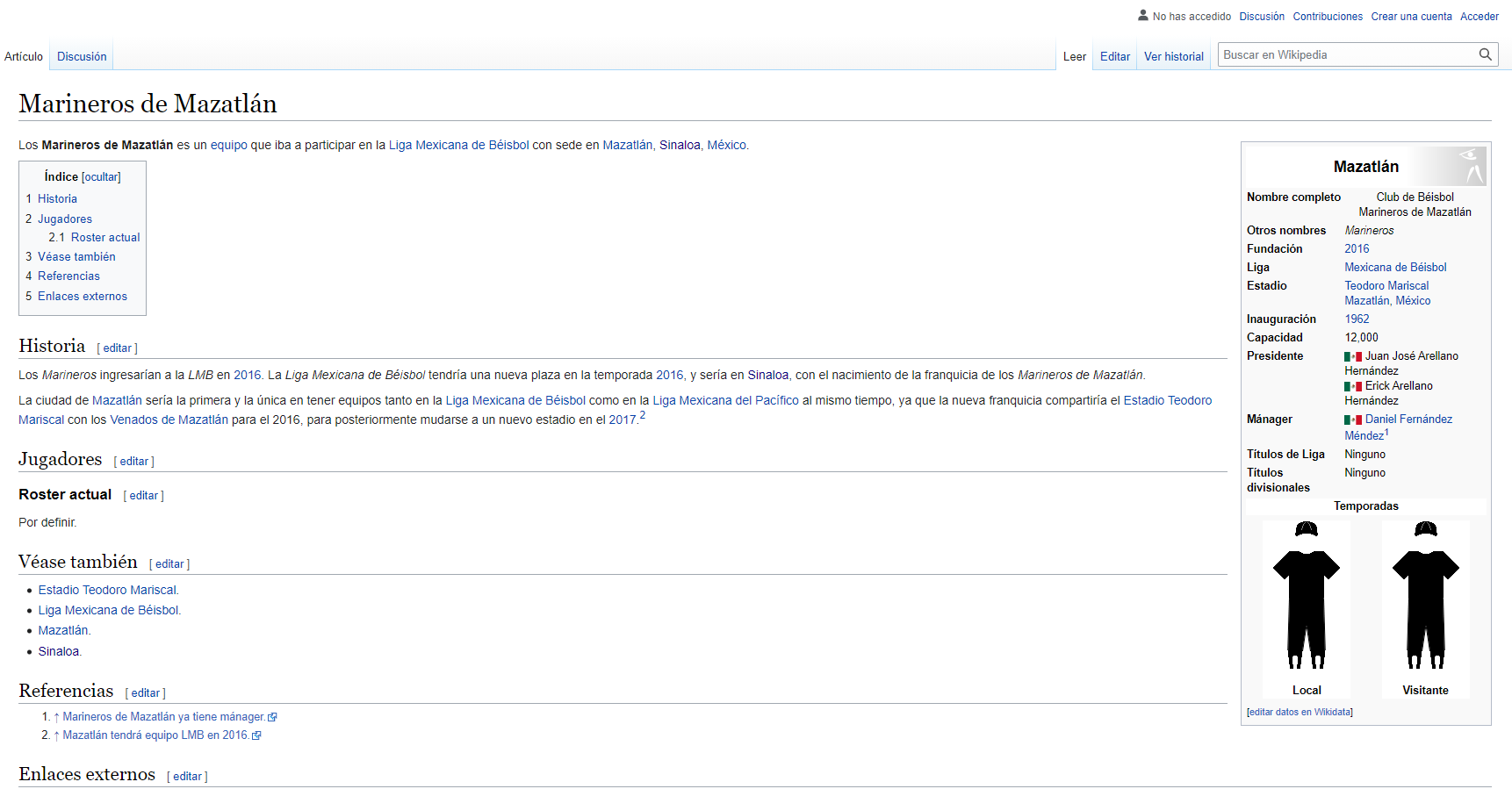Edit the Roster actual section

pyautogui.click(x=143, y=496)
